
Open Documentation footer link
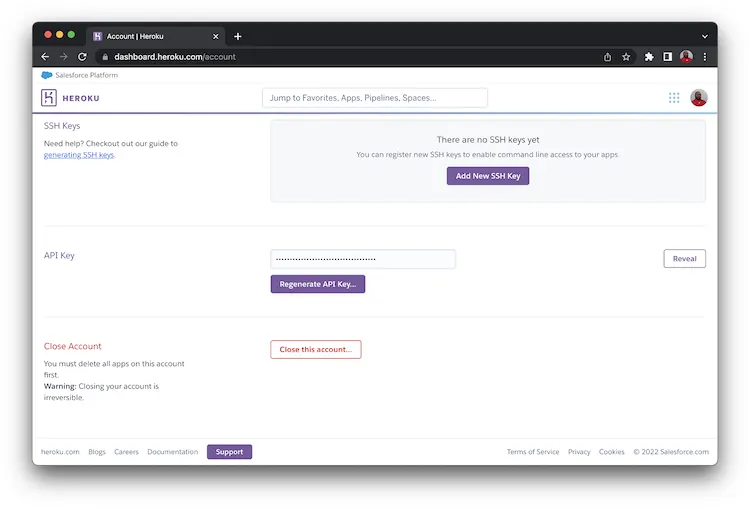[173, 452]
